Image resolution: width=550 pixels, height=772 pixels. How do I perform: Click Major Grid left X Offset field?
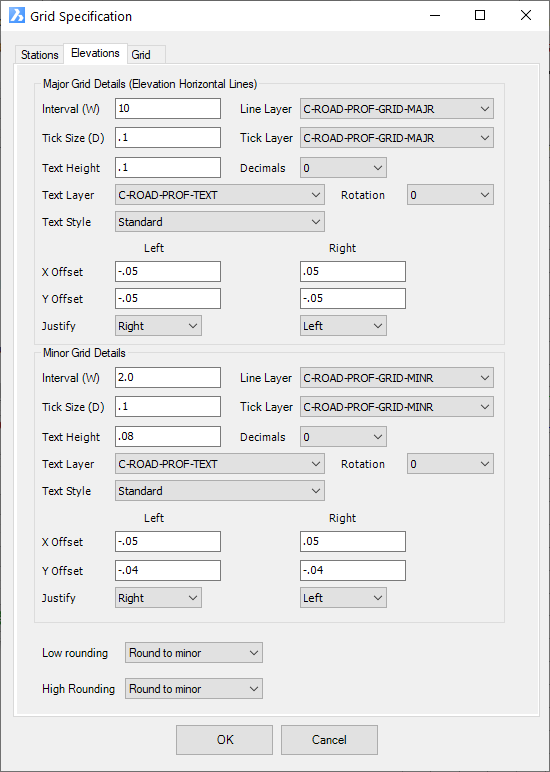(168, 271)
